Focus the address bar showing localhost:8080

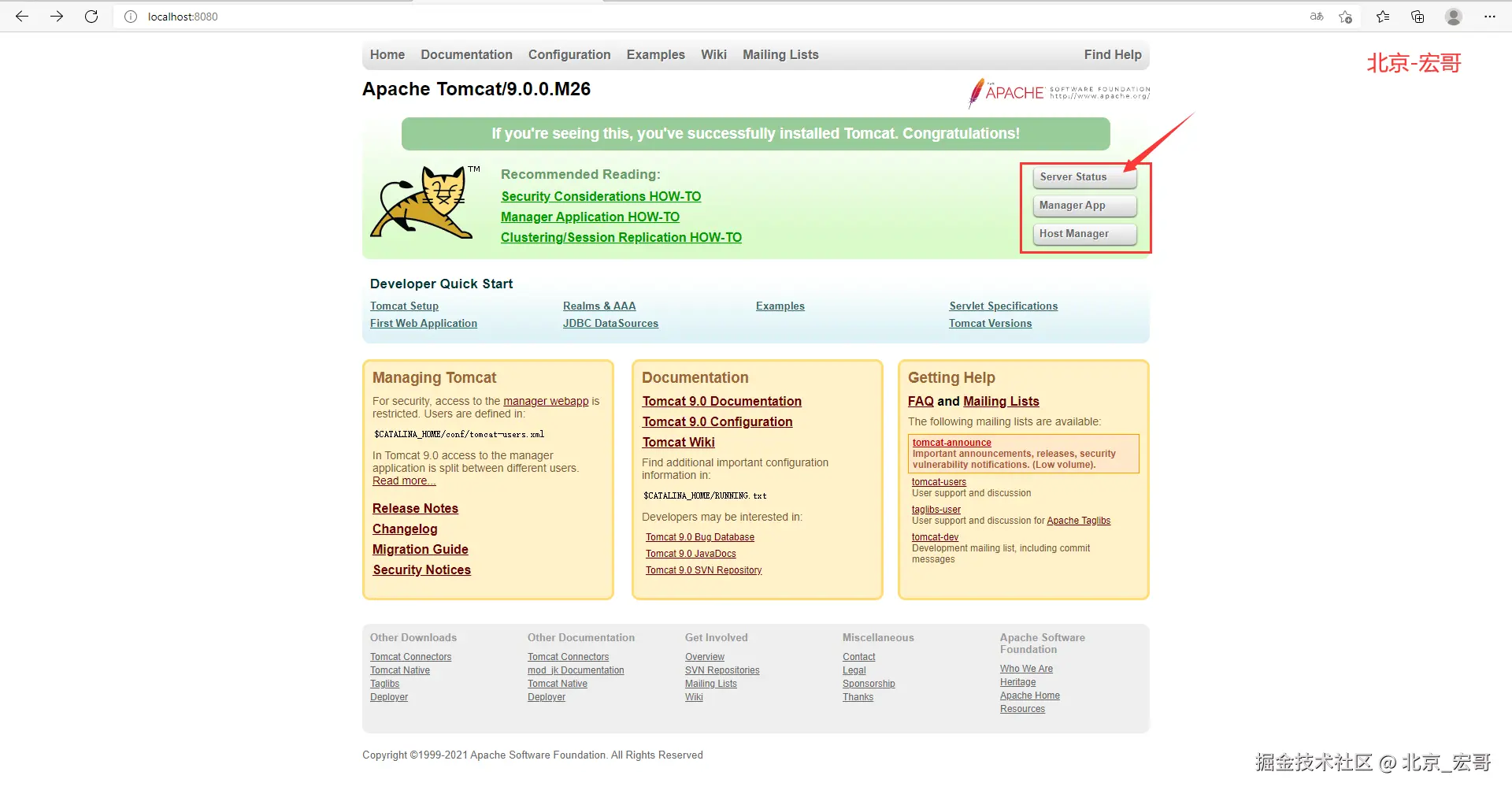(x=709, y=17)
